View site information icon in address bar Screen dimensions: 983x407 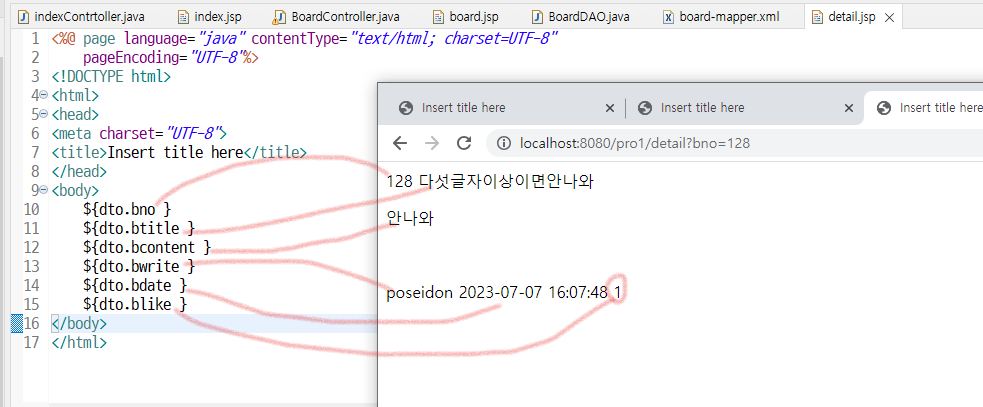pos(503,144)
